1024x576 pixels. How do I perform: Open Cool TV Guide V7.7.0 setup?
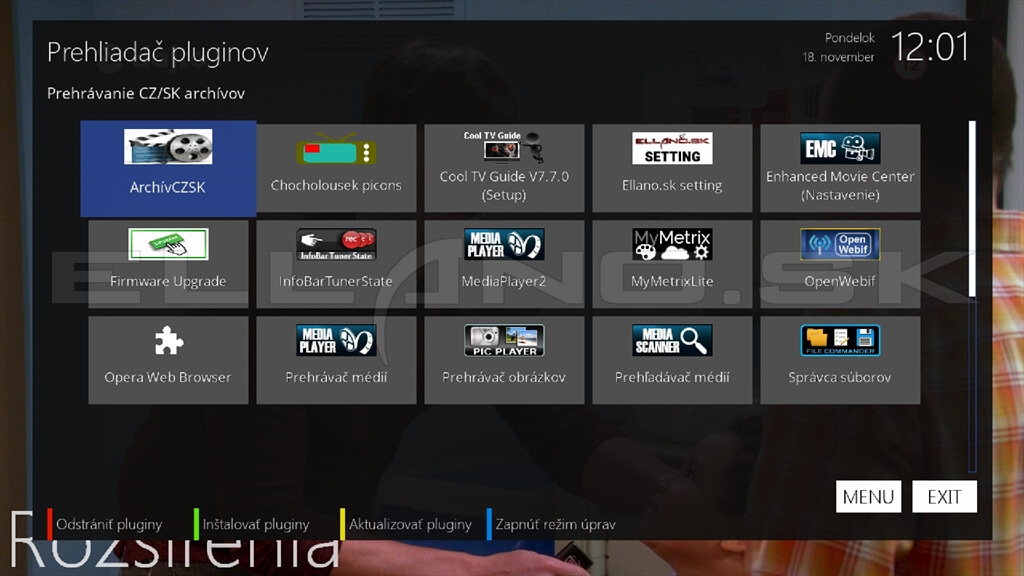pos(504,168)
